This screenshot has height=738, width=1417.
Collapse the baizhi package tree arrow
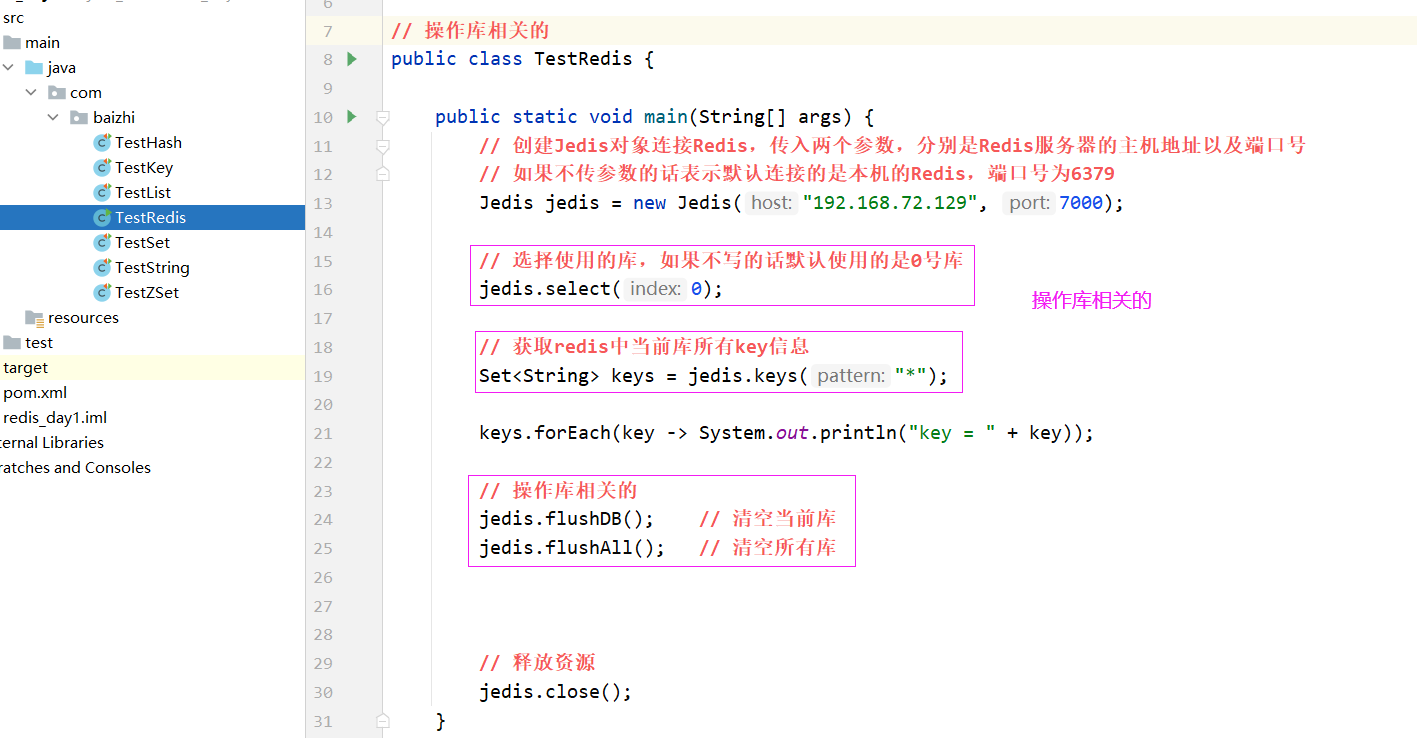pos(53,117)
